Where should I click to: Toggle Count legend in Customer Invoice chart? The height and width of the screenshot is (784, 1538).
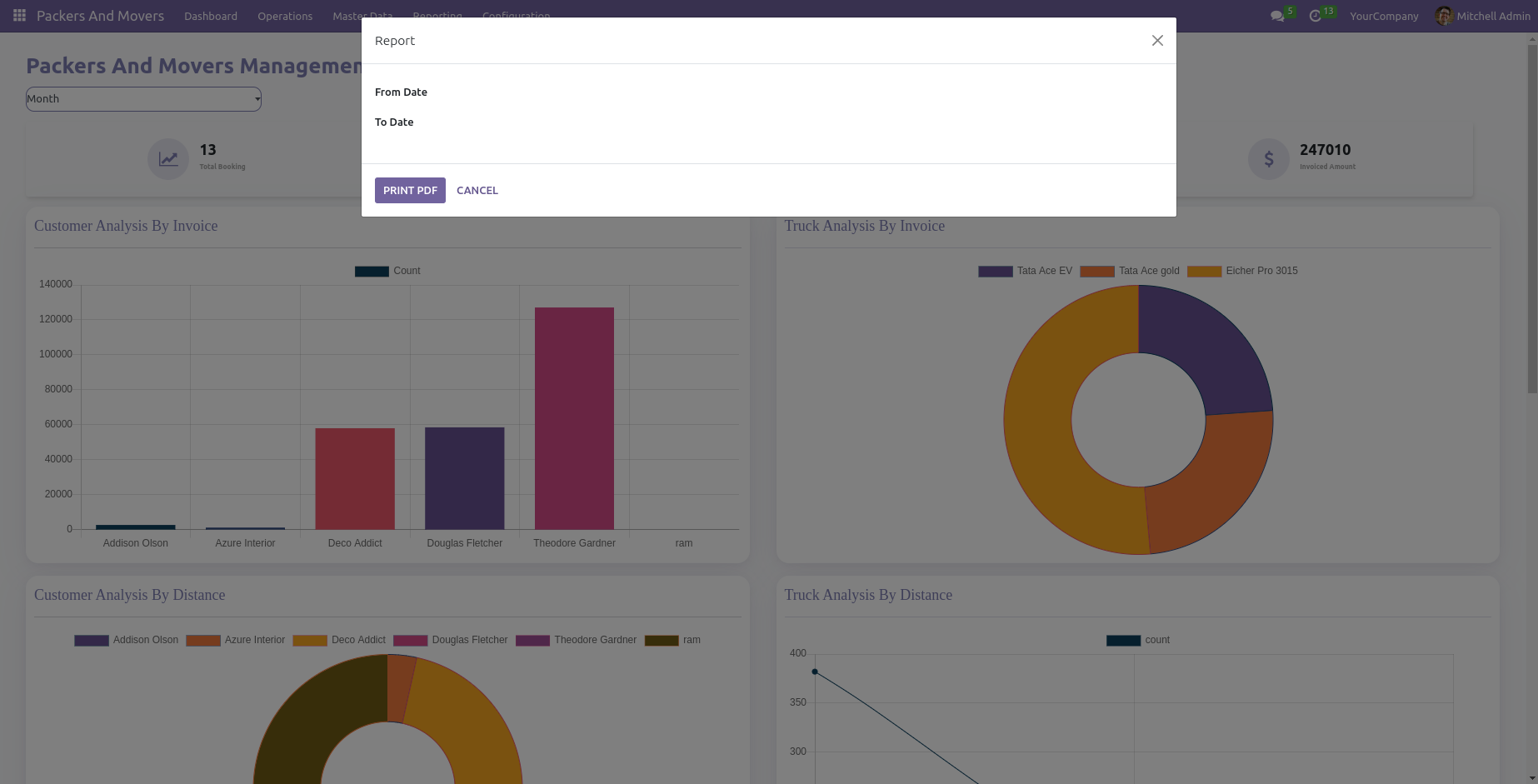tap(387, 271)
